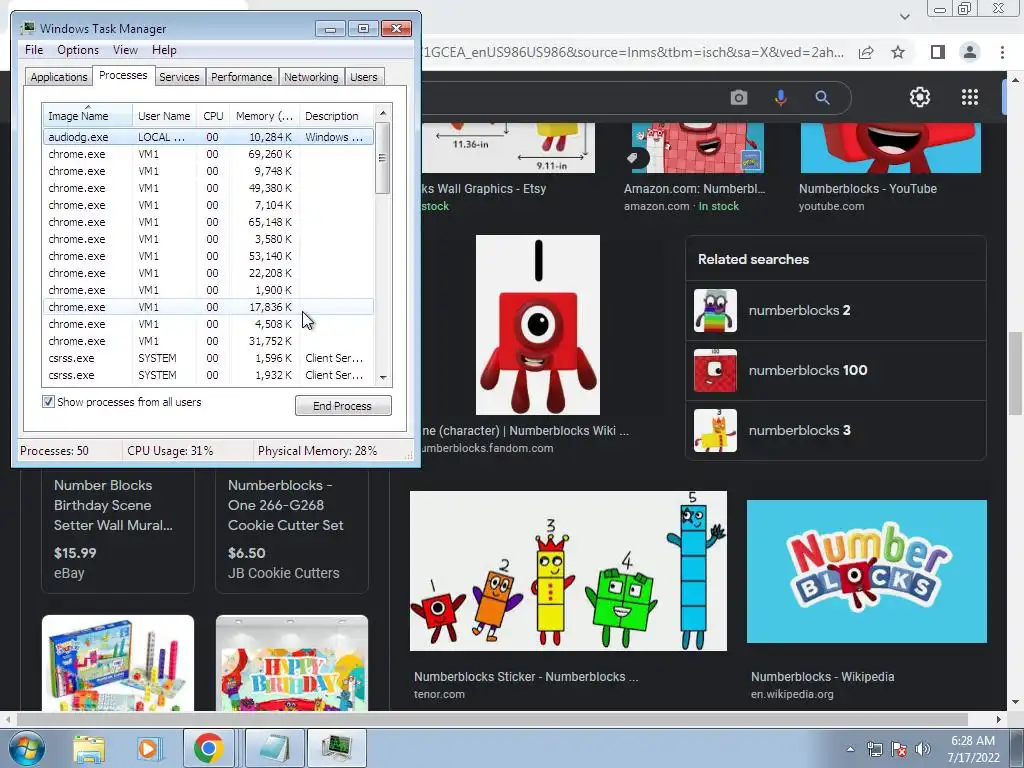The width and height of the screenshot is (1024, 768).
Task: Select chrome.exe using 31,752 K memory
Action: pos(208,341)
